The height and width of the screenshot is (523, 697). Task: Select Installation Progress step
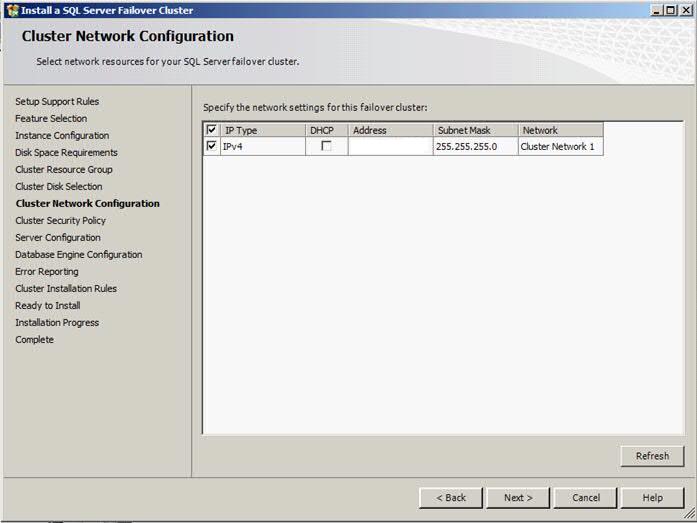[57, 323]
